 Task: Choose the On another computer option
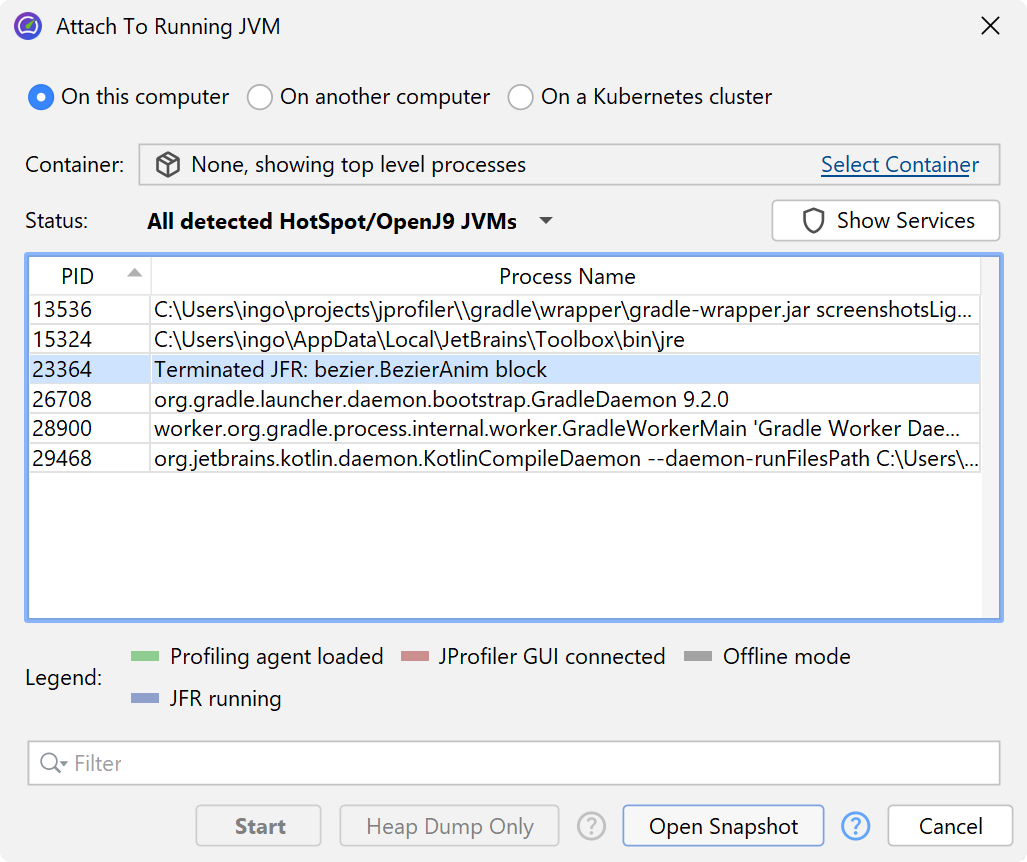260,97
